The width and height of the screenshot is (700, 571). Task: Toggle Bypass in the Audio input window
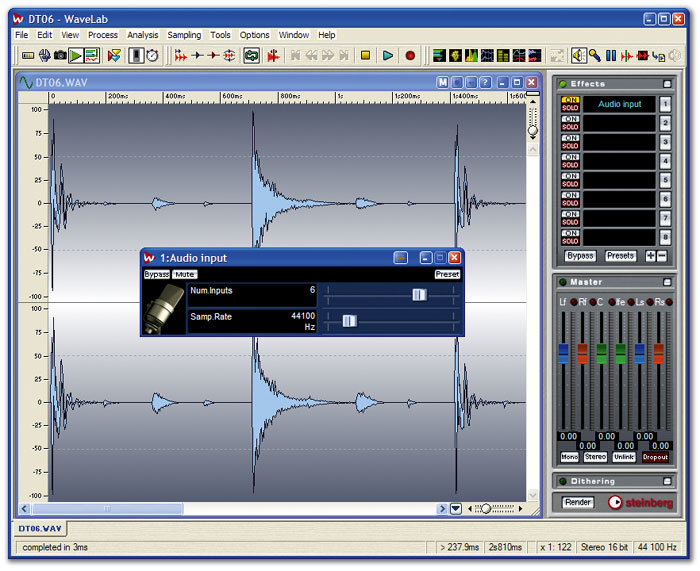[x=157, y=275]
